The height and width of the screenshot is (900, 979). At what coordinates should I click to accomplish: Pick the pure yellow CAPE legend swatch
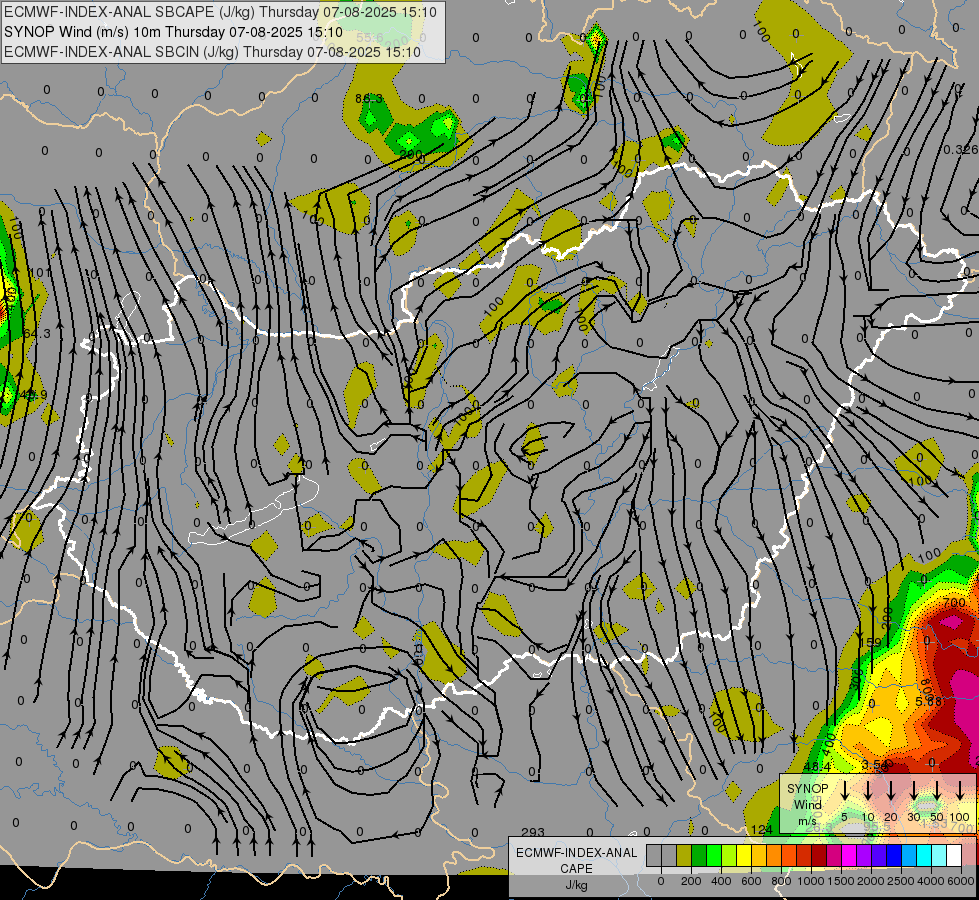[x=744, y=855]
